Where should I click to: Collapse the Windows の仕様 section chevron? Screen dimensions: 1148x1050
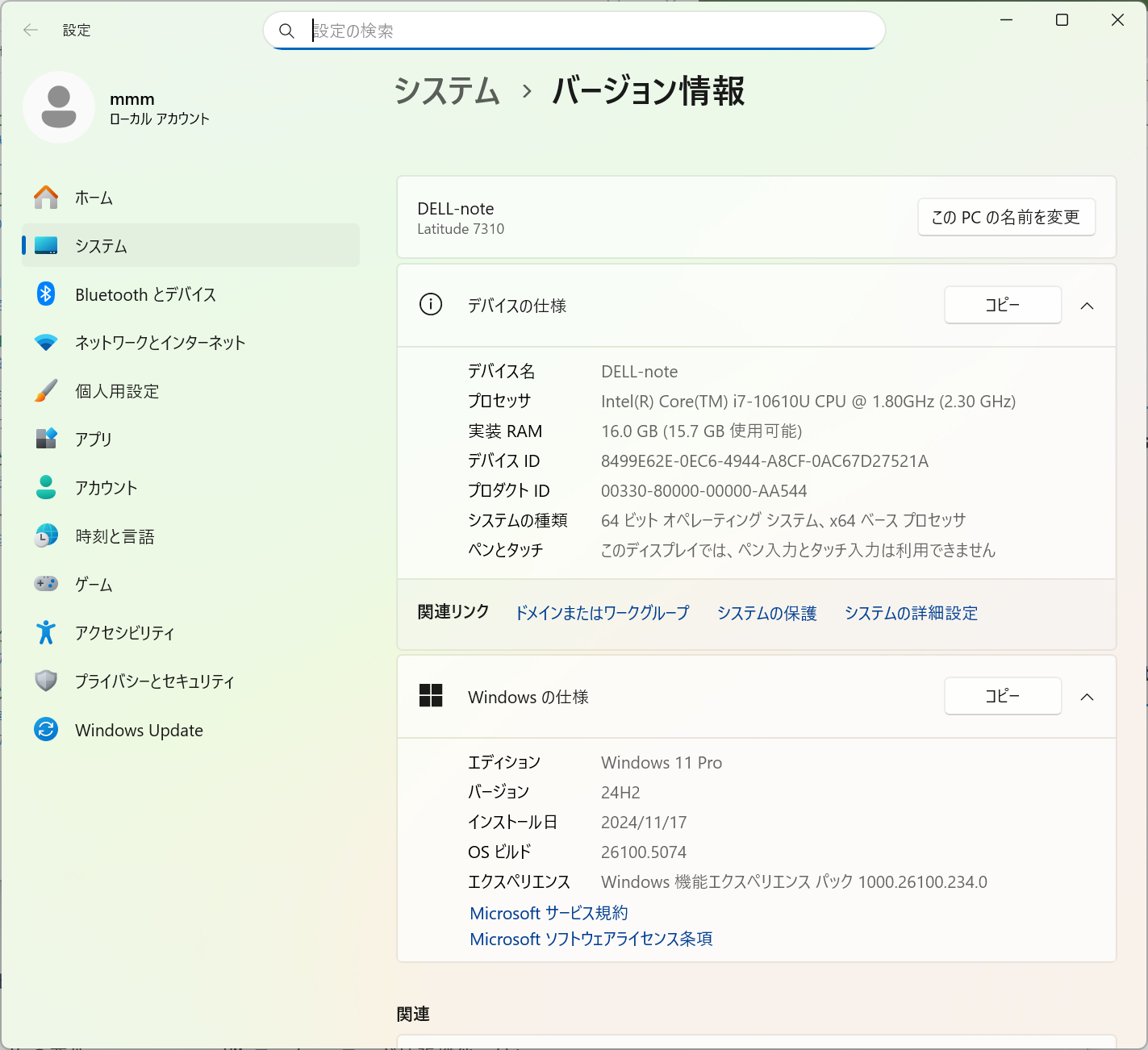[x=1087, y=697]
